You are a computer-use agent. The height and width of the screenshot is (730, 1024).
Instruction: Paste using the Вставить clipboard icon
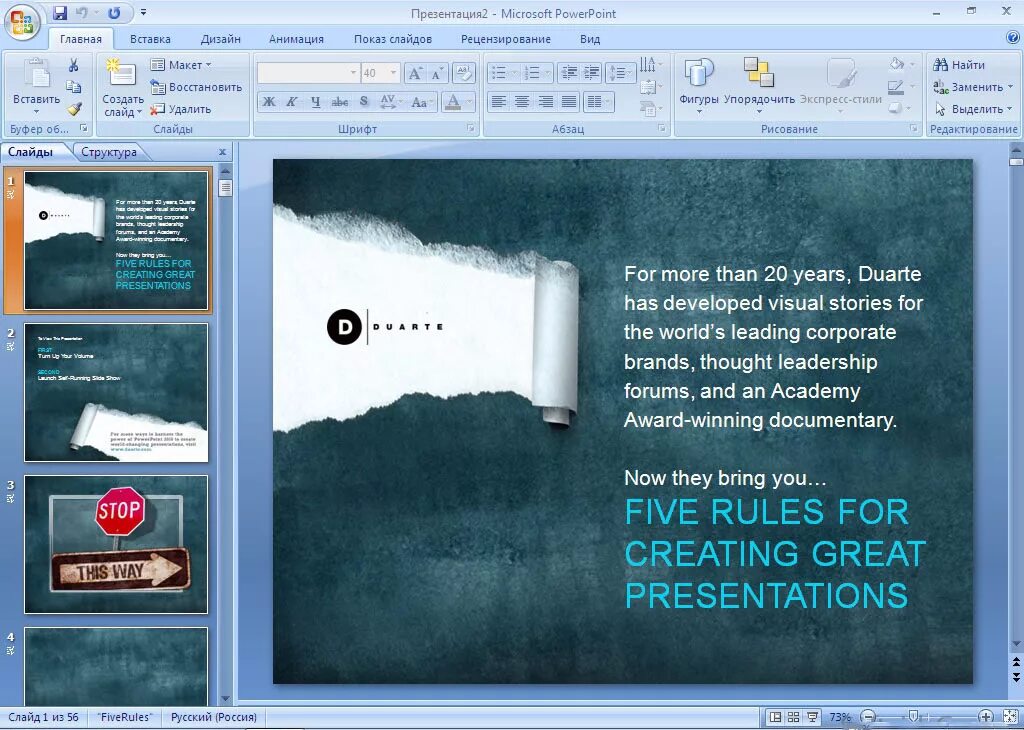(37, 73)
